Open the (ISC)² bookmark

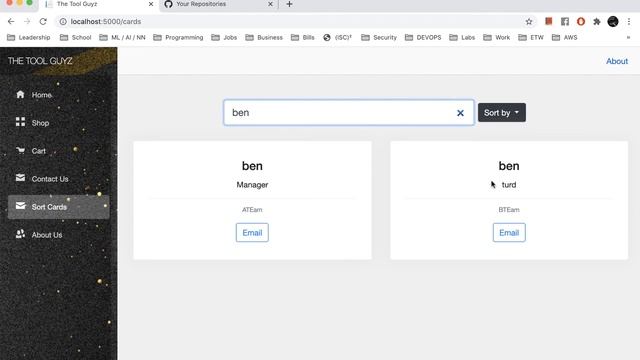click(337, 38)
